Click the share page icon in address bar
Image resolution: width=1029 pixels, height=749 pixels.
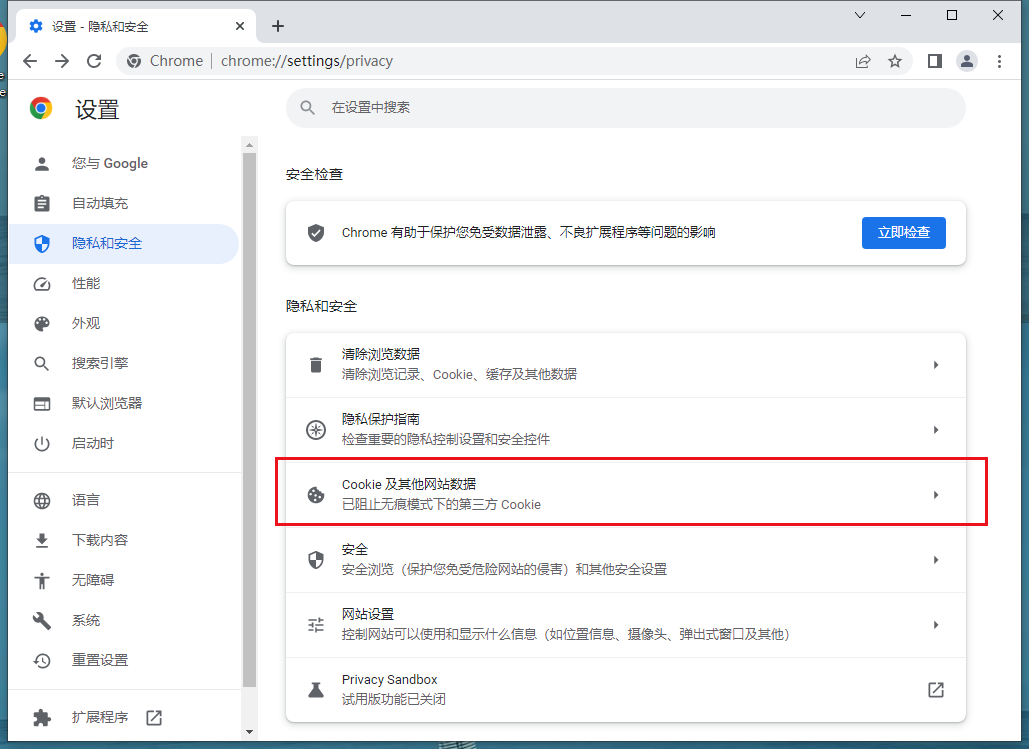pyautogui.click(x=863, y=61)
